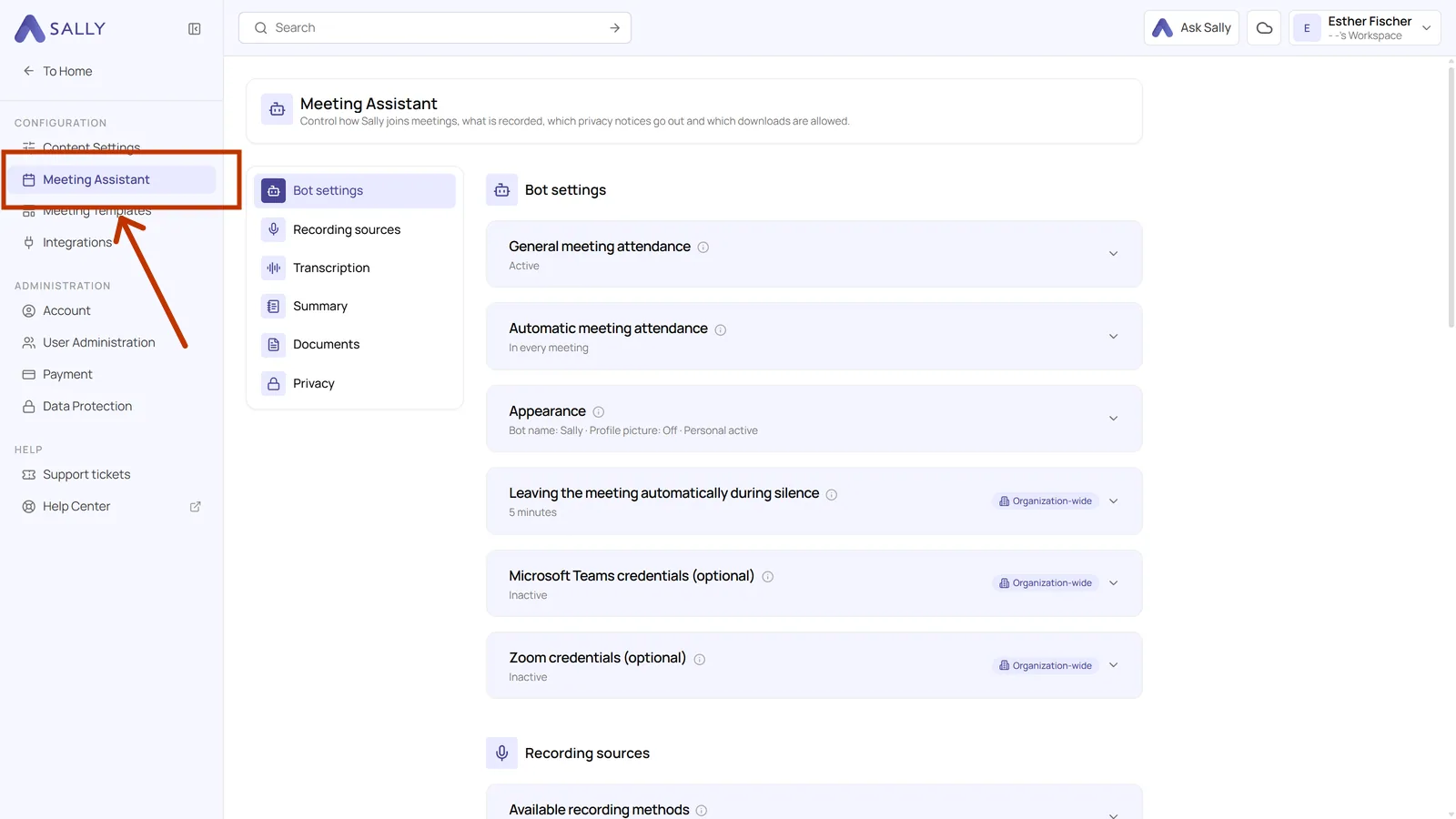The height and width of the screenshot is (819, 1456).
Task: Submit search with the arrow icon
Action: 615,28
